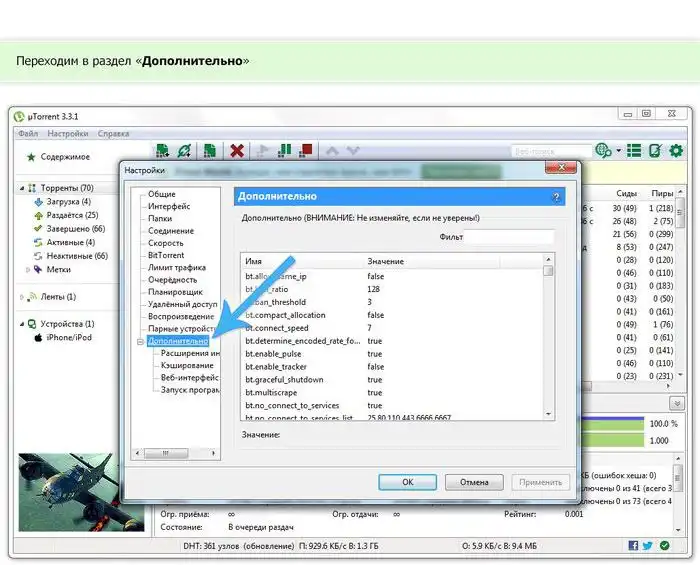The height and width of the screenshot is (565, 700).
Task: Click the Add Torrent toolbar icon
Action: (x=162, y=151)
